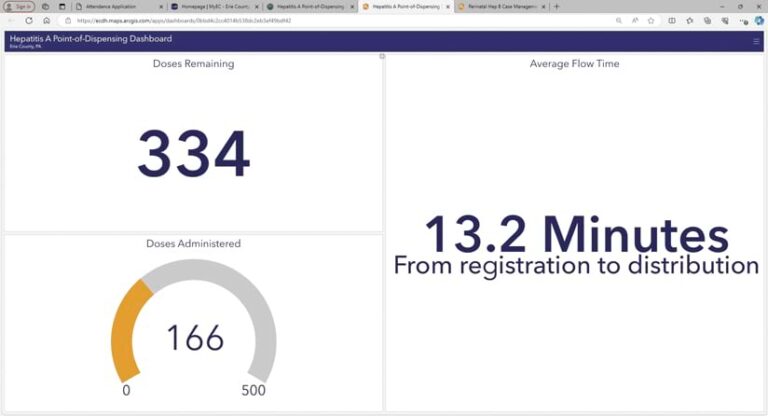Click the Hepatitis A Point-of-Dispensing Dashboard title
Screen dimensions: 768x416
point(91,39)
